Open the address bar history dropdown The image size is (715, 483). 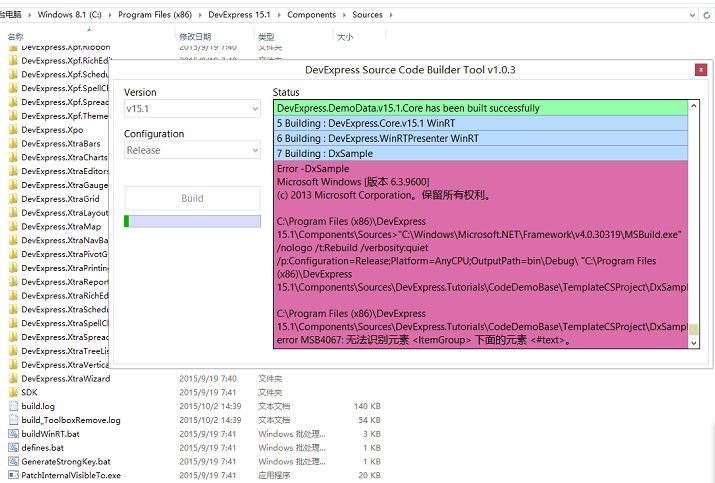[x=692, y=15]
